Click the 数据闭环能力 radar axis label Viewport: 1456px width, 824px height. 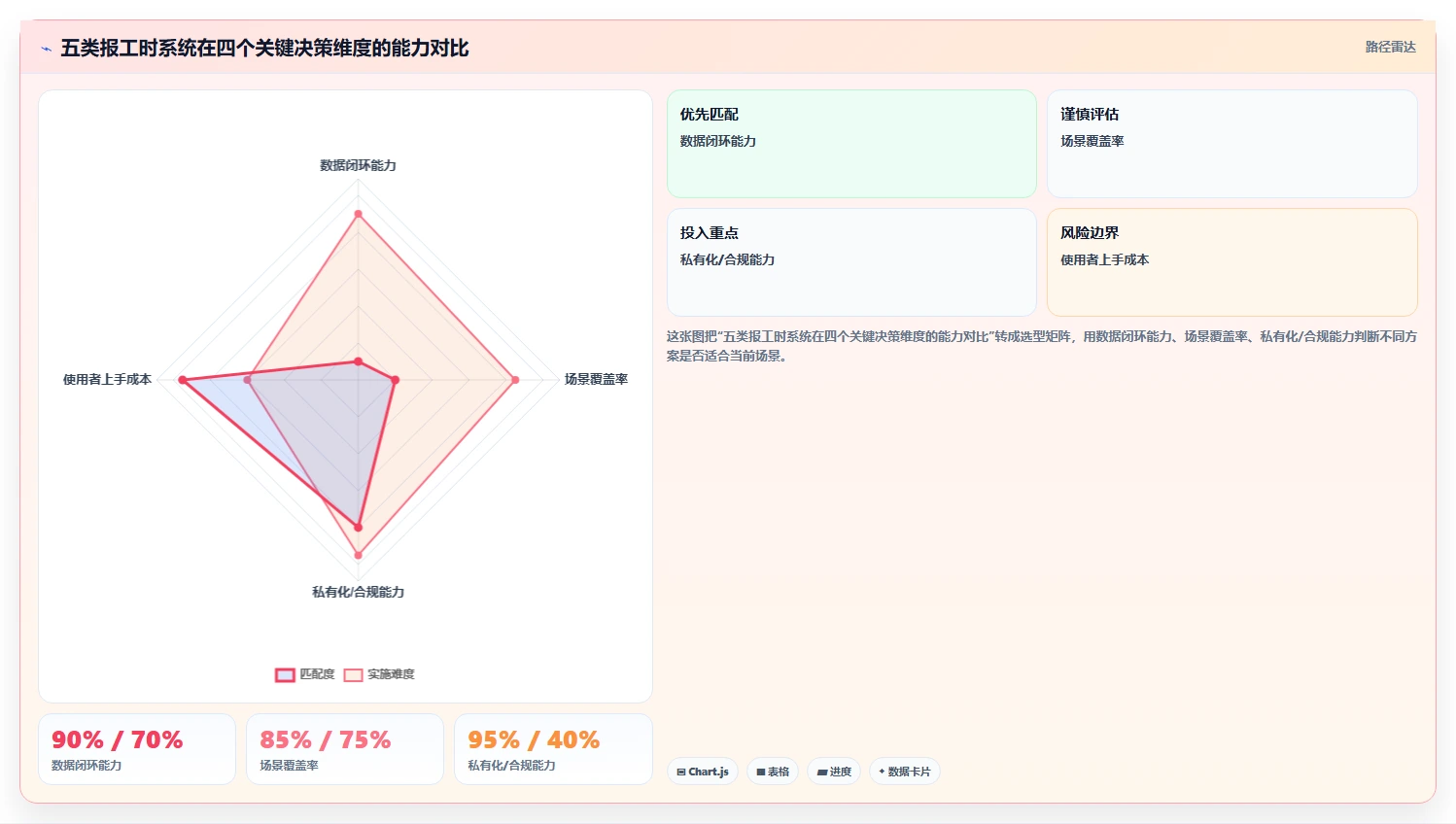tap(358, 165)
